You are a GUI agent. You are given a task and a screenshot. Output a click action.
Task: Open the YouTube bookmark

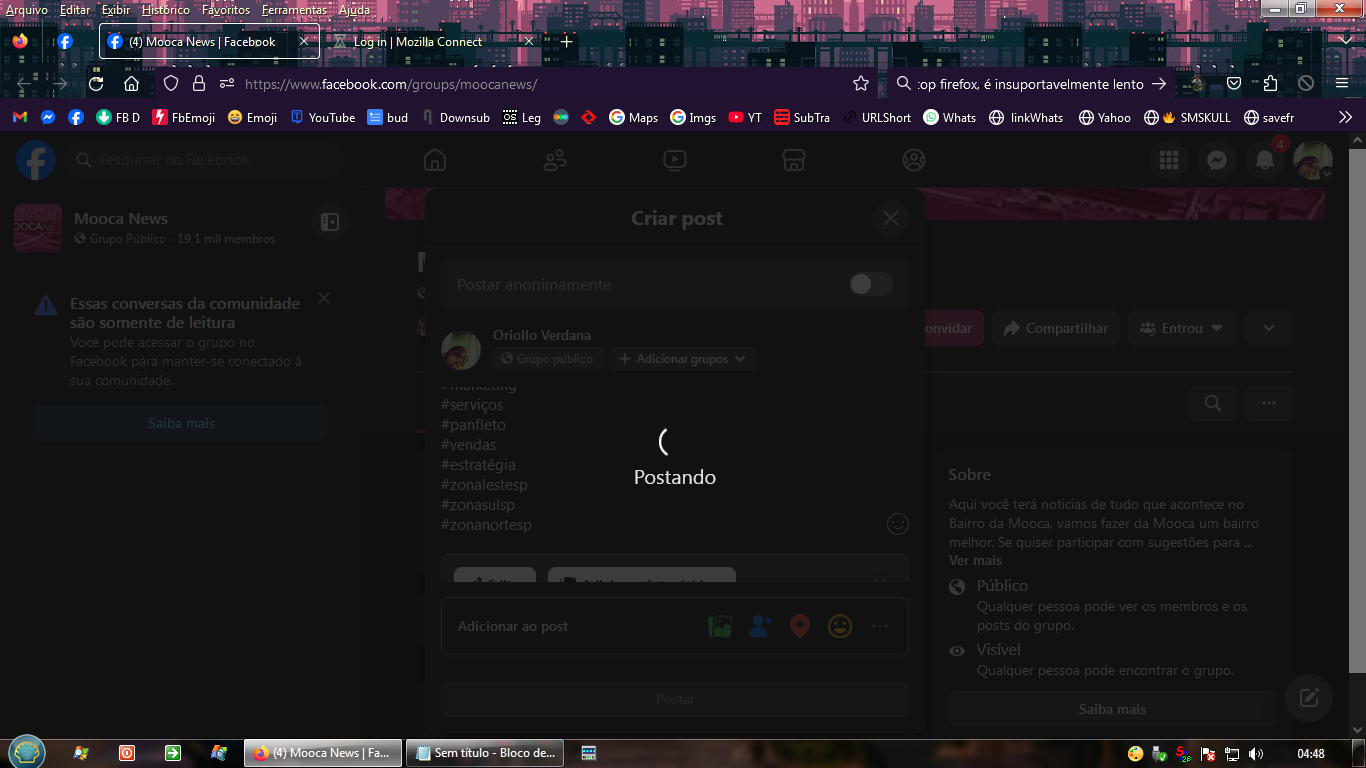323,117
